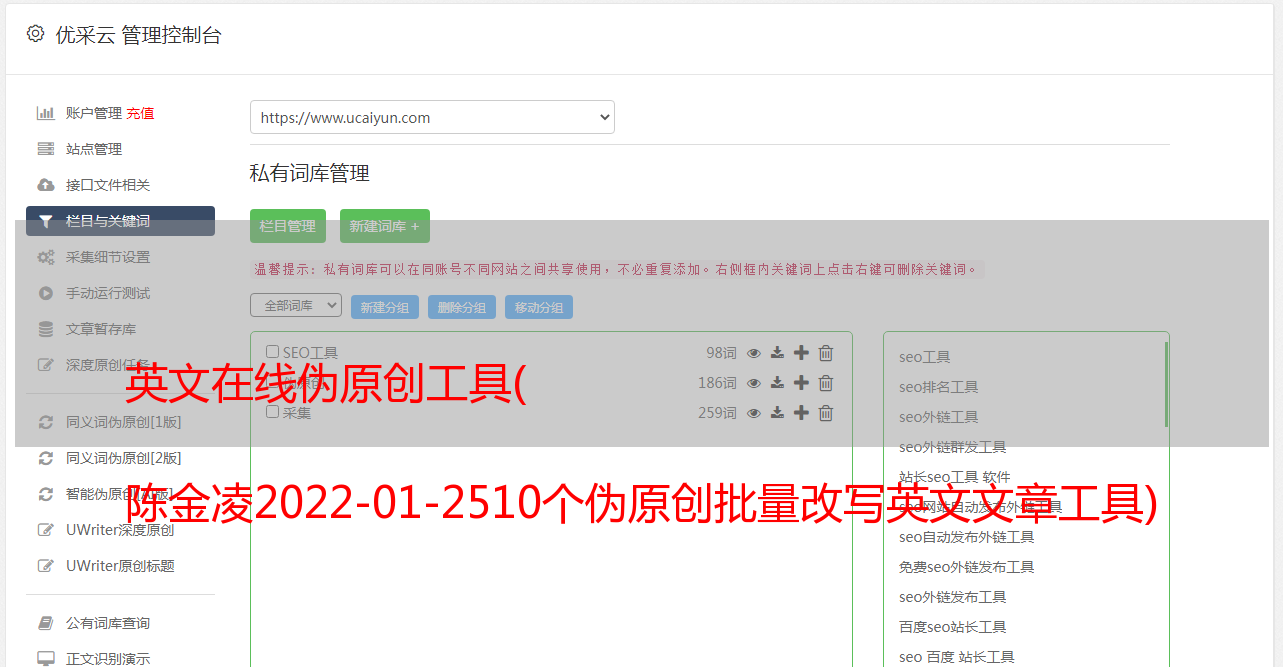This screenshot has width=1283, height=667.
Task: Click the 移动分组 button
Action: pos(539,307)
